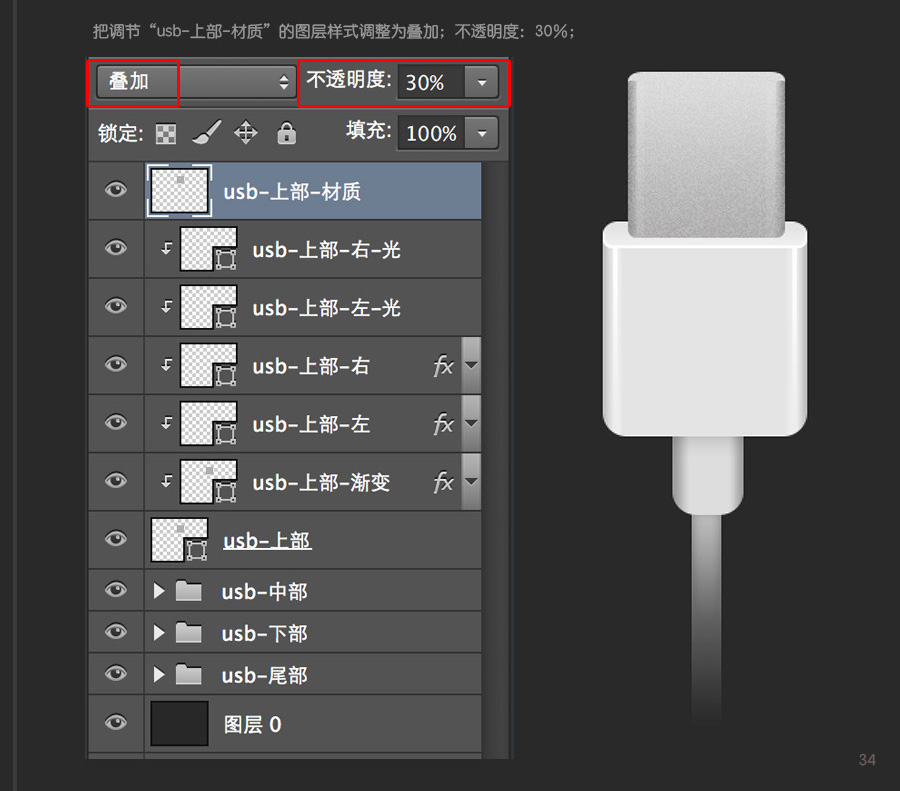Hide the usb-上部-左-光 layer

pos(116,305)
